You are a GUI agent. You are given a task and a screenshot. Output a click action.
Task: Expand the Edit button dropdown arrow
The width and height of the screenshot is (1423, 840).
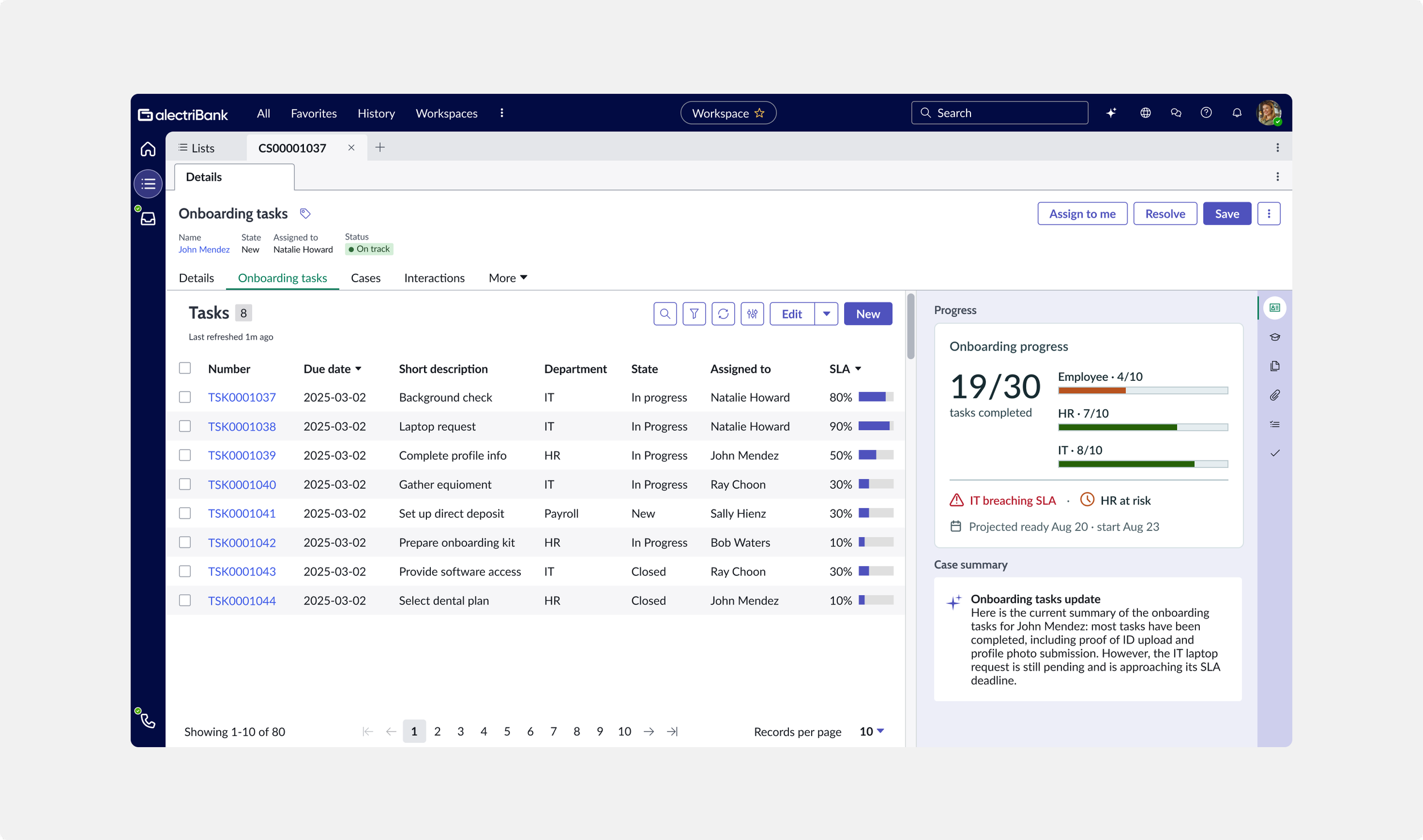coord(826,314)
